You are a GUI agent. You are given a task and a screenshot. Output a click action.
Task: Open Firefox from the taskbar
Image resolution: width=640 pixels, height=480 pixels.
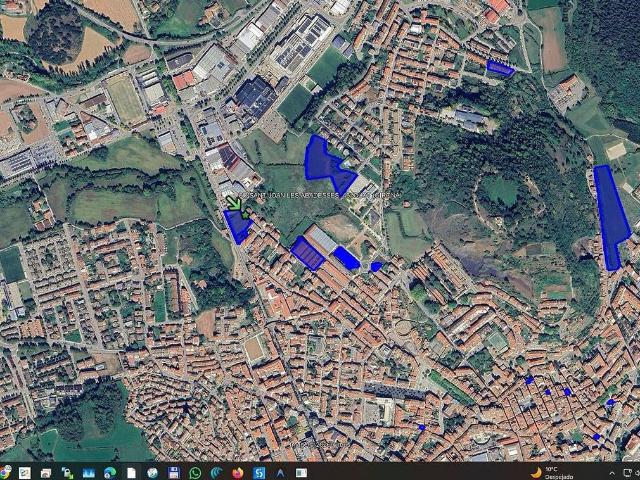(238, 473)
